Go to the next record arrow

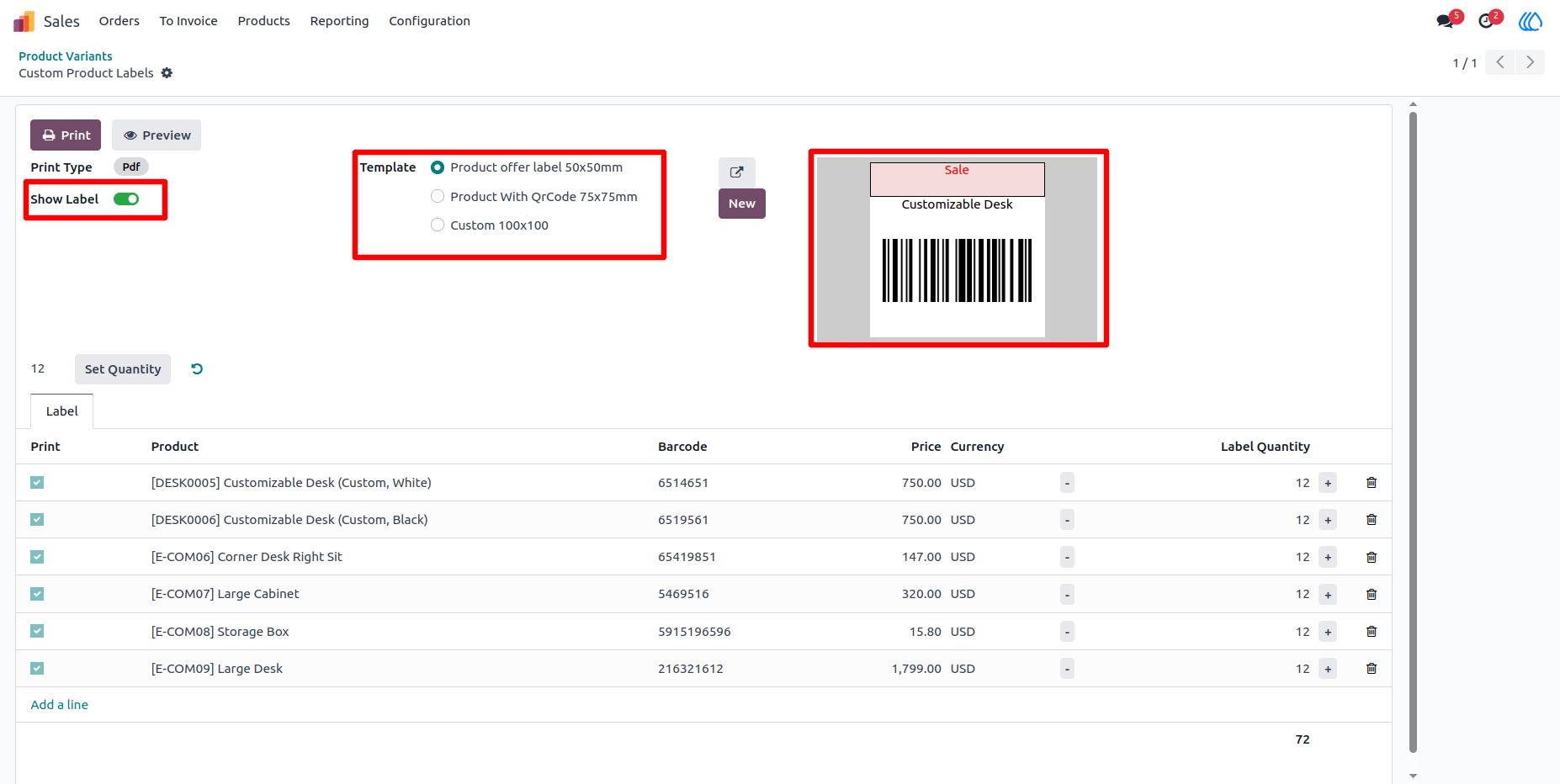(x=1530, y=62)
